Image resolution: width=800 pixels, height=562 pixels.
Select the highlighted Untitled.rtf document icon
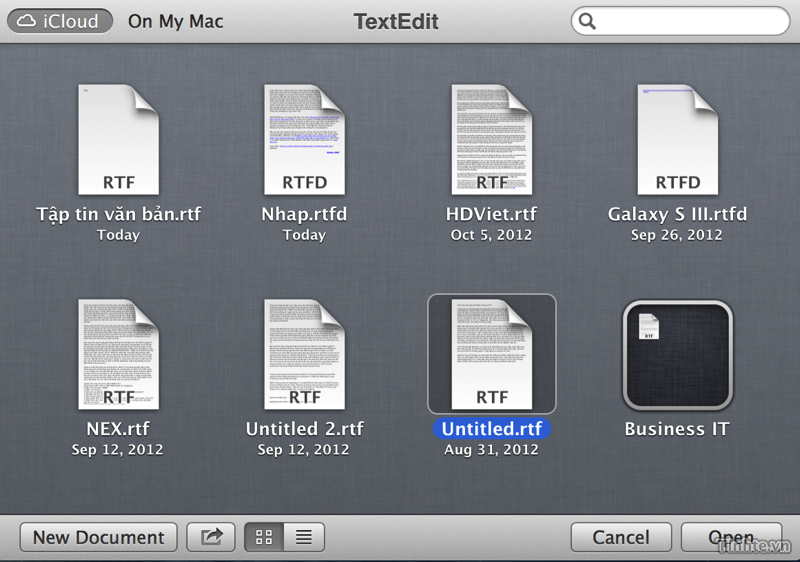click(x=491, y=354)
